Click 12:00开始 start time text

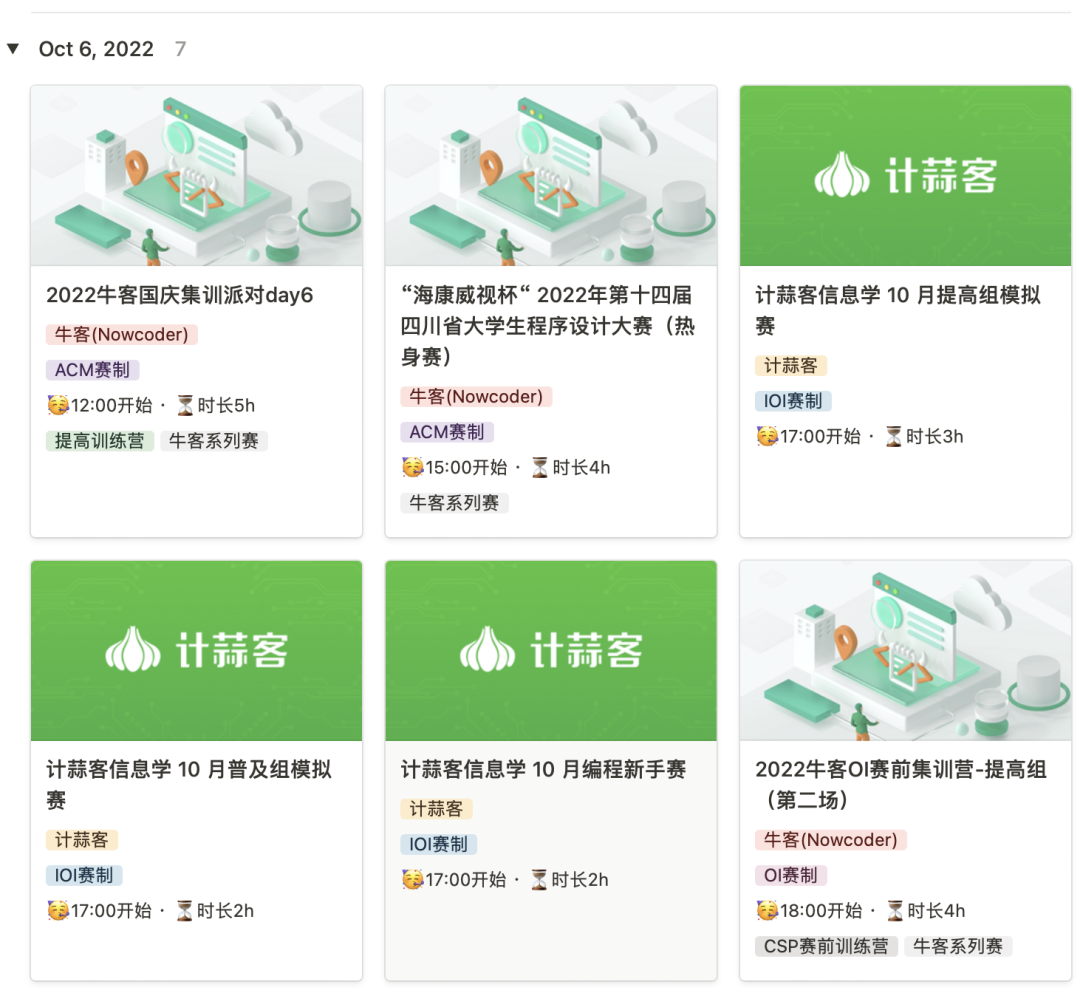(x=112, y=406)
